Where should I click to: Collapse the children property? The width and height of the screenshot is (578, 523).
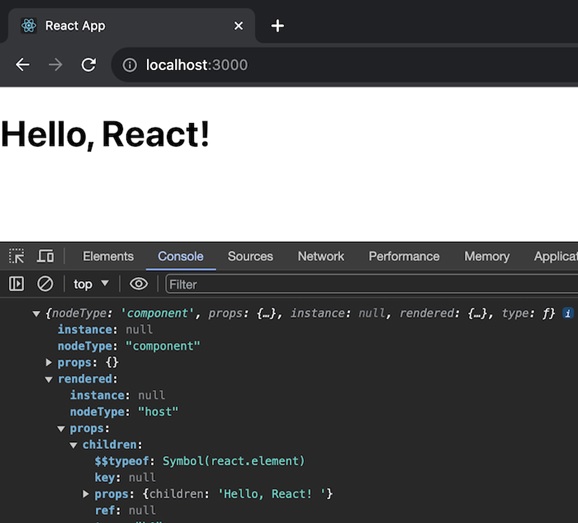tap(73, 445)
